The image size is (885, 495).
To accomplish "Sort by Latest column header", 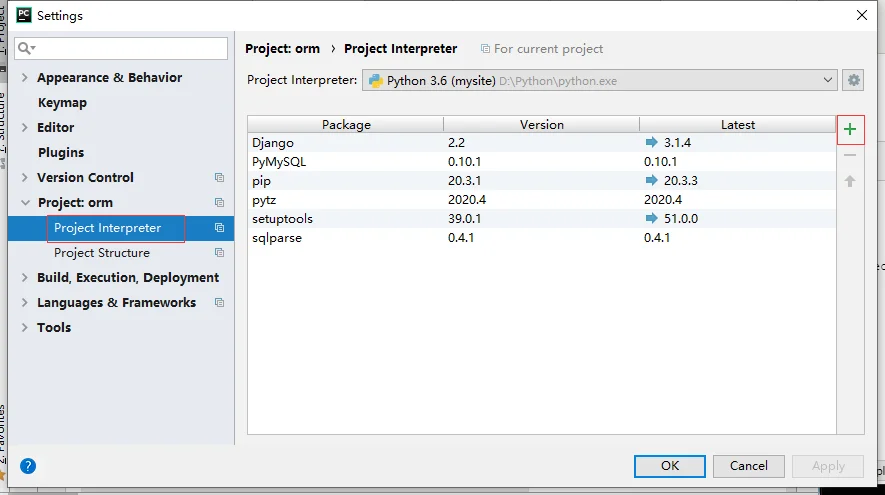I will 737,125.
